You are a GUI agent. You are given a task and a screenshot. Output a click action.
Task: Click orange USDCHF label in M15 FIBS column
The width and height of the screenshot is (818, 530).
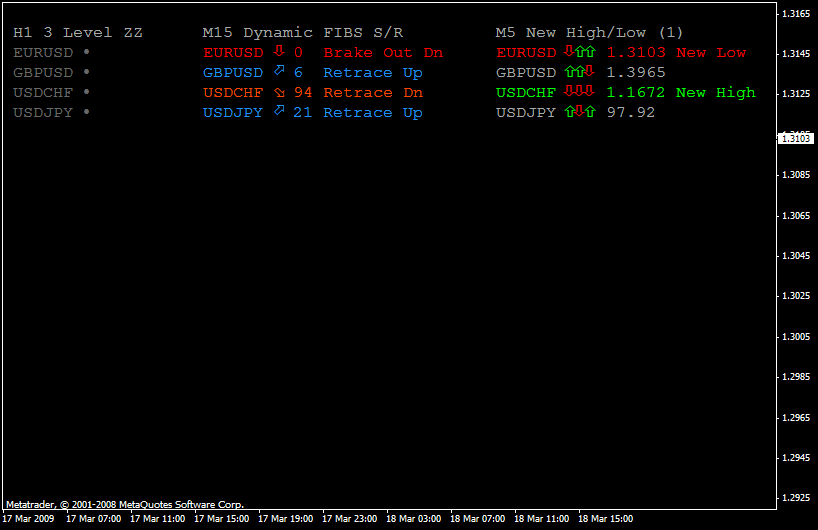(233, 92)
